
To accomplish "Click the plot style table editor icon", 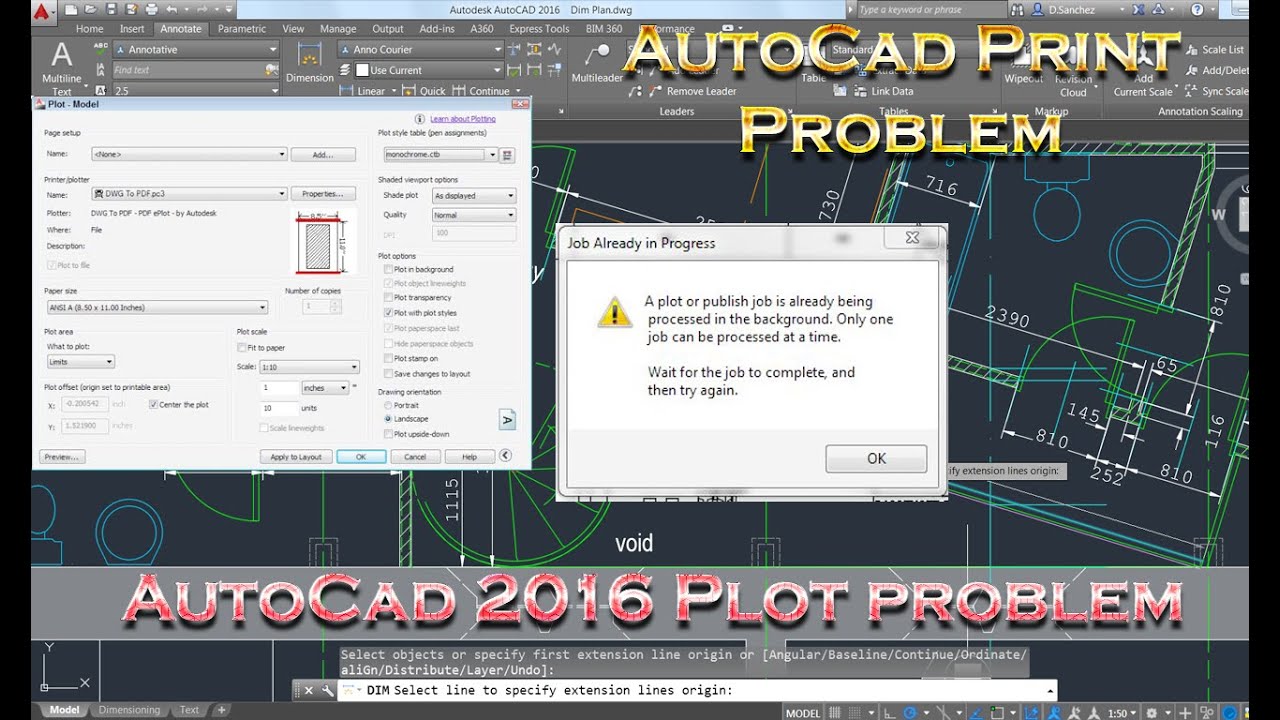I will (507, 155).
